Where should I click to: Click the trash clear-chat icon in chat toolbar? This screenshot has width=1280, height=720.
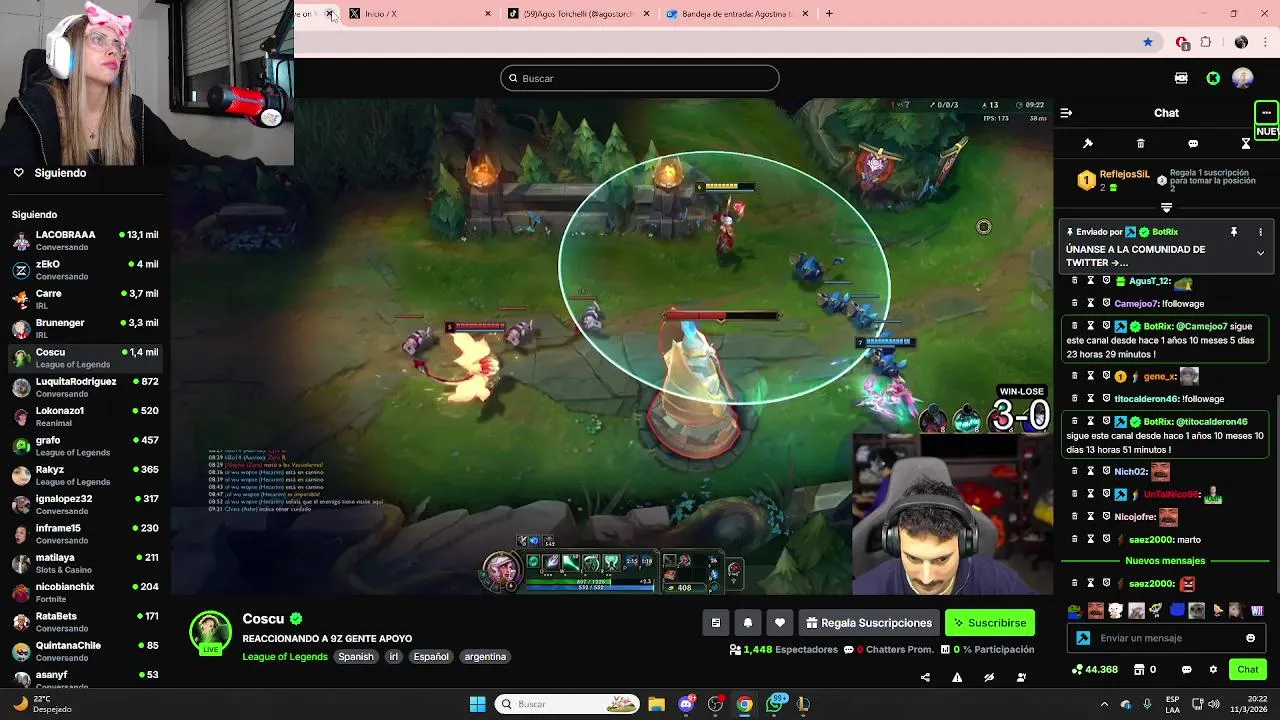coord(1140,144)
